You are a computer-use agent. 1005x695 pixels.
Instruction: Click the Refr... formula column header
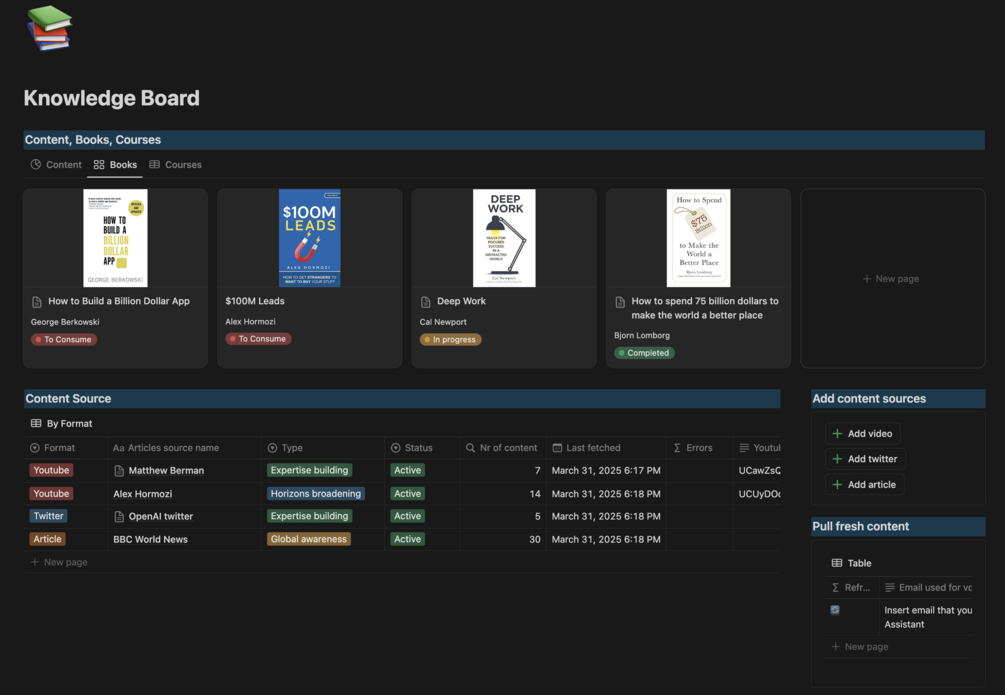click(851, 588)
